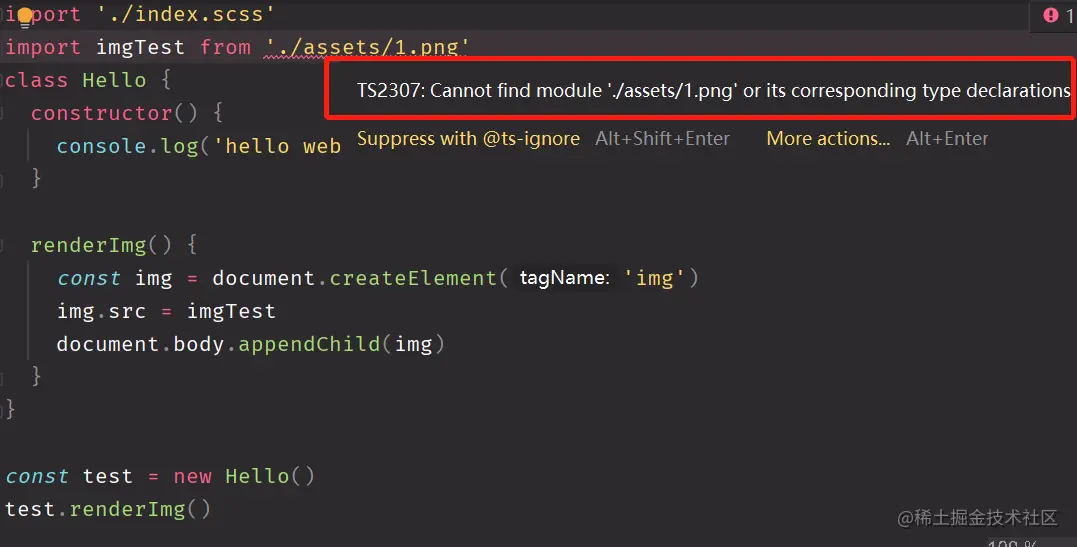Click the createElement method call
The width and height of the screenshot is (1077, 547).
tap(413, 278)
